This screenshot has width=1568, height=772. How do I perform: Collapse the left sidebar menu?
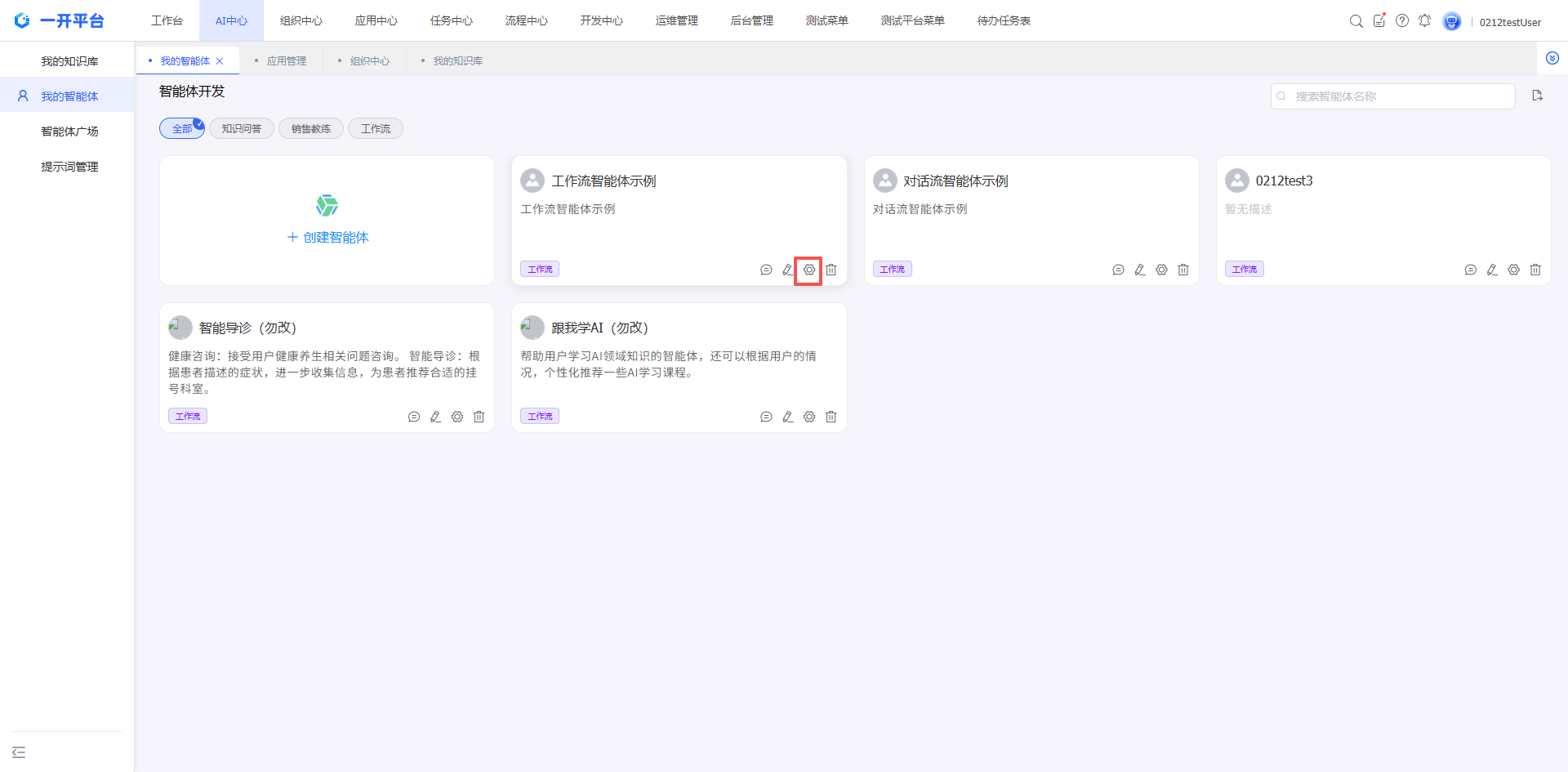[19, 752]
